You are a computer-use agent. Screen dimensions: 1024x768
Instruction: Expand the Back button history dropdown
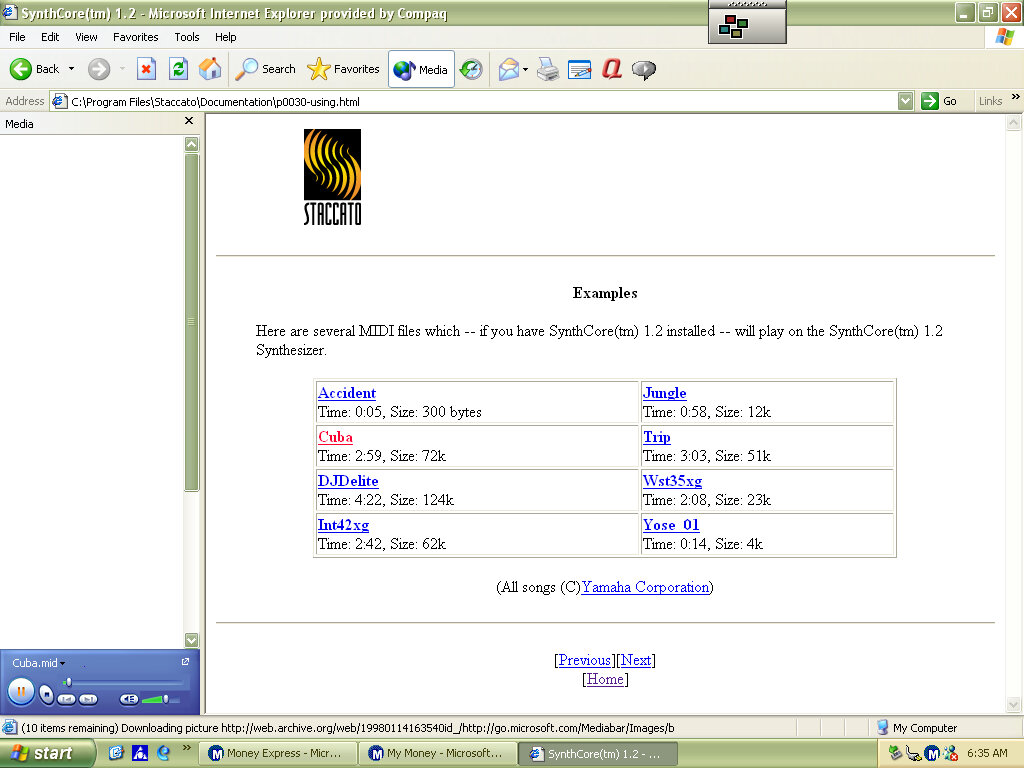coord(71,69)
